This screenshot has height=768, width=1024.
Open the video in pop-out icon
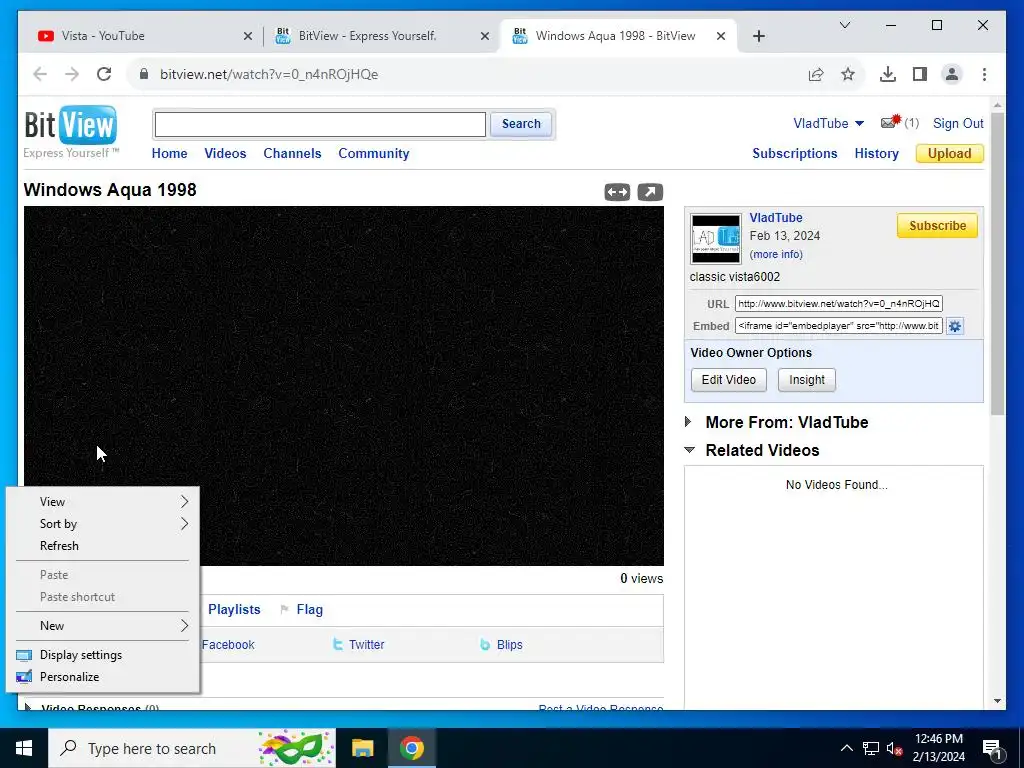[650, 192]
